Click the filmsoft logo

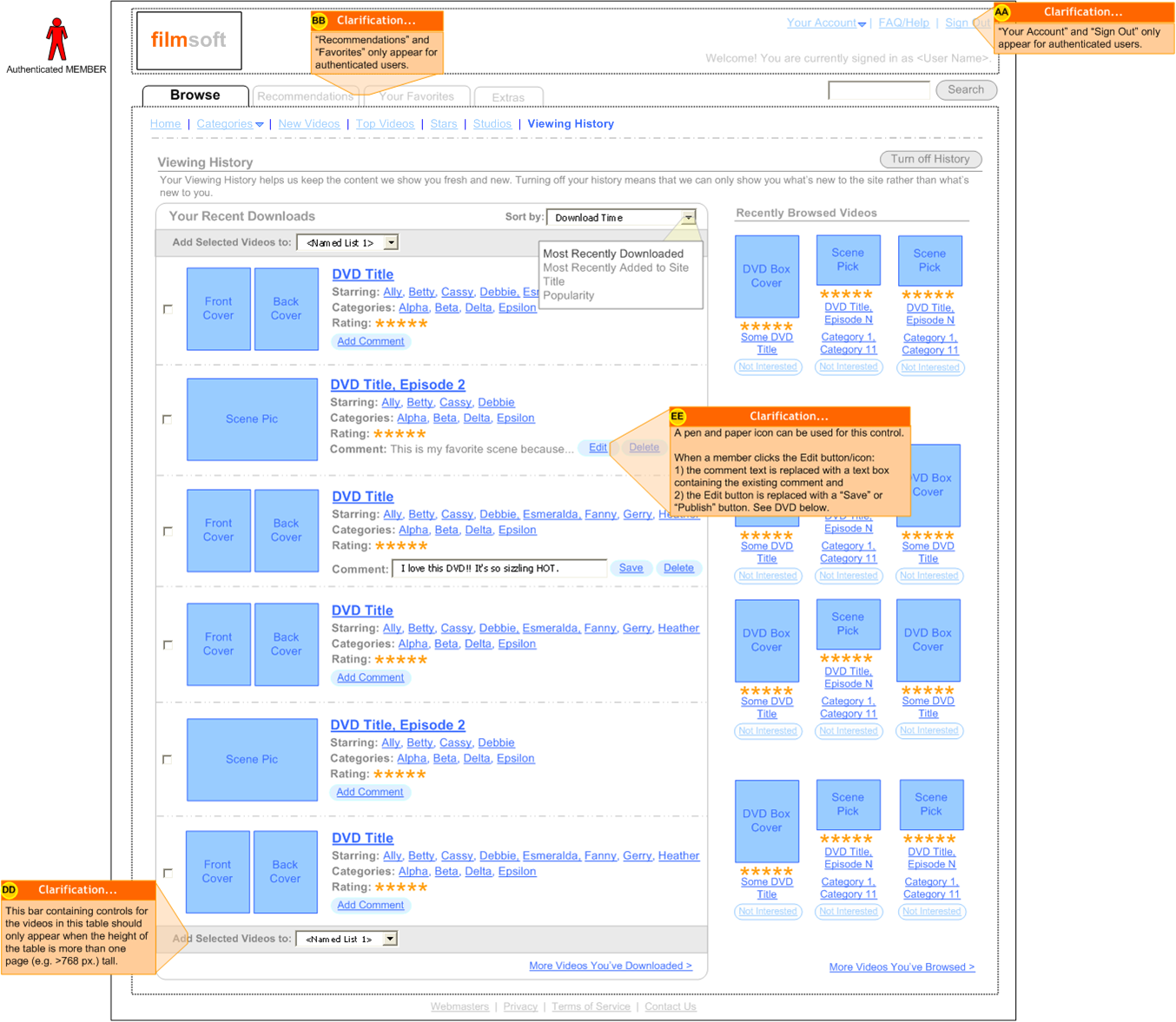[188, 40]
